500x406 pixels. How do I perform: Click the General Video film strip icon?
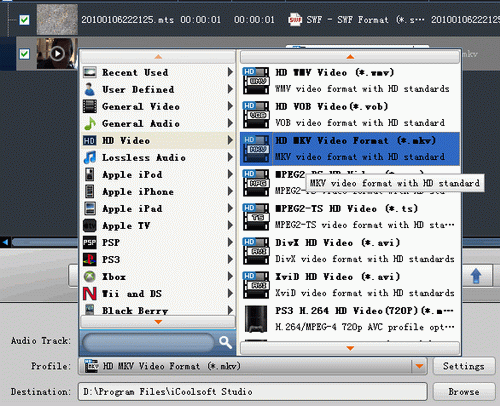(90, 106)
